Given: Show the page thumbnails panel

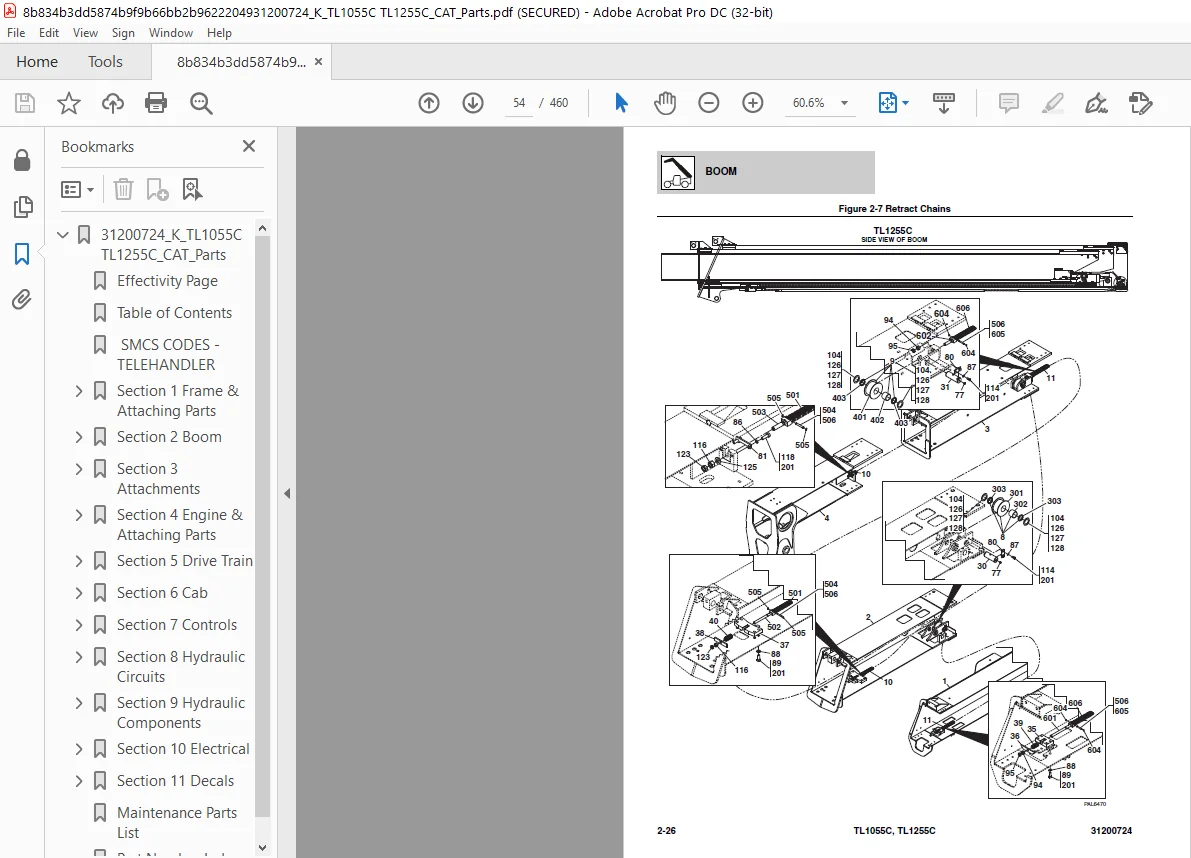Looking at the screenshot, I should pyautogui.click(x=23, y=207).
